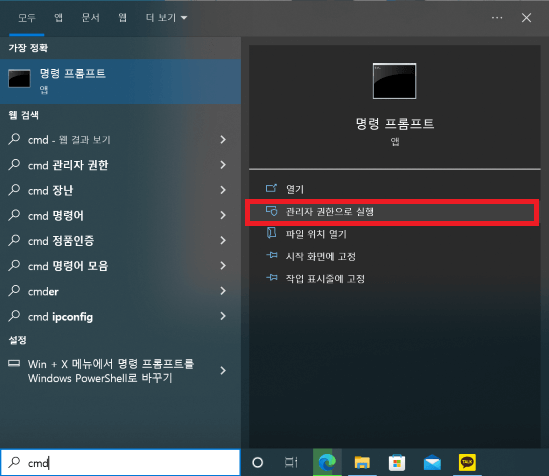Launch KakaoTalk from the taskbar
The height and width of the screenshot is (476, 549).
tap(467, 462)
